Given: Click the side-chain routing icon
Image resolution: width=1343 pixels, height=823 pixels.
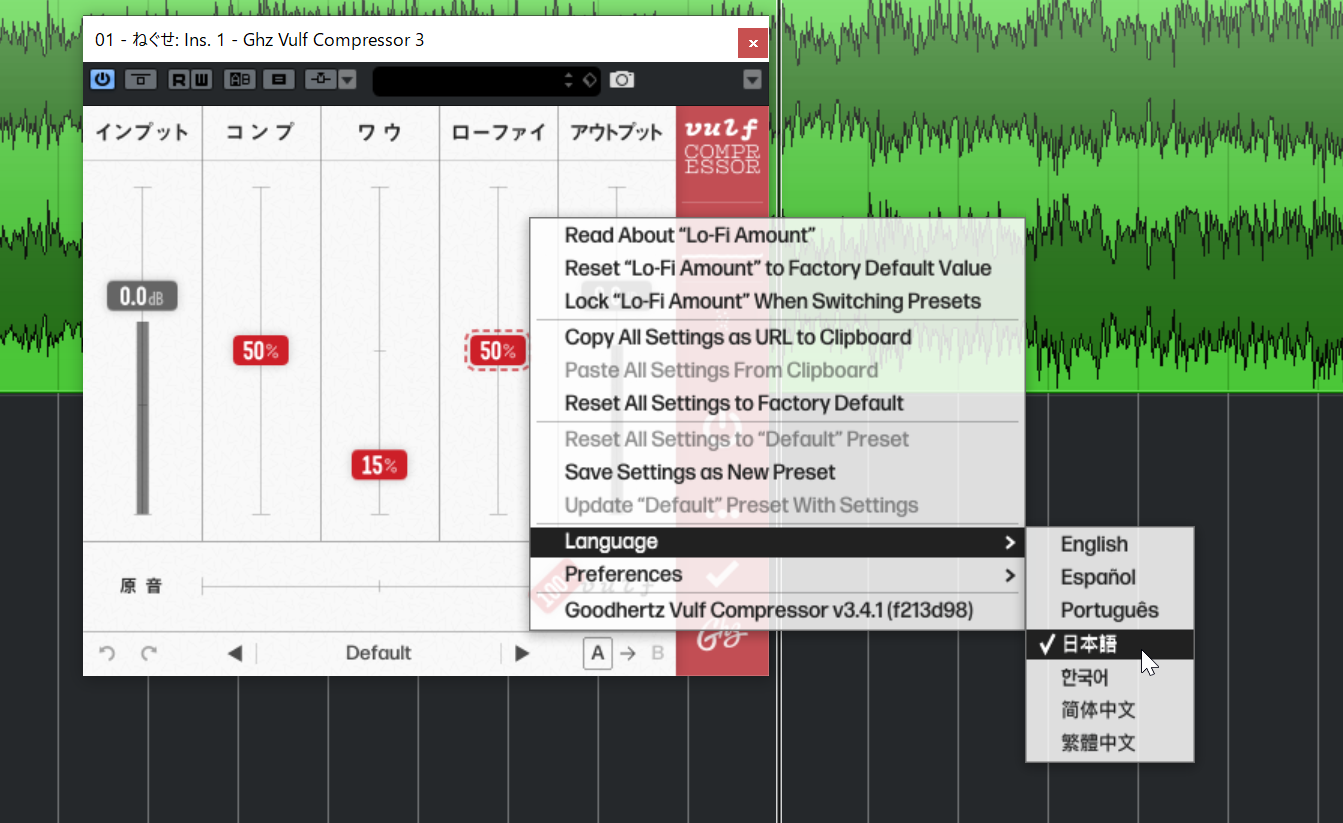Looking at the screenshot, I should (320, 80).
